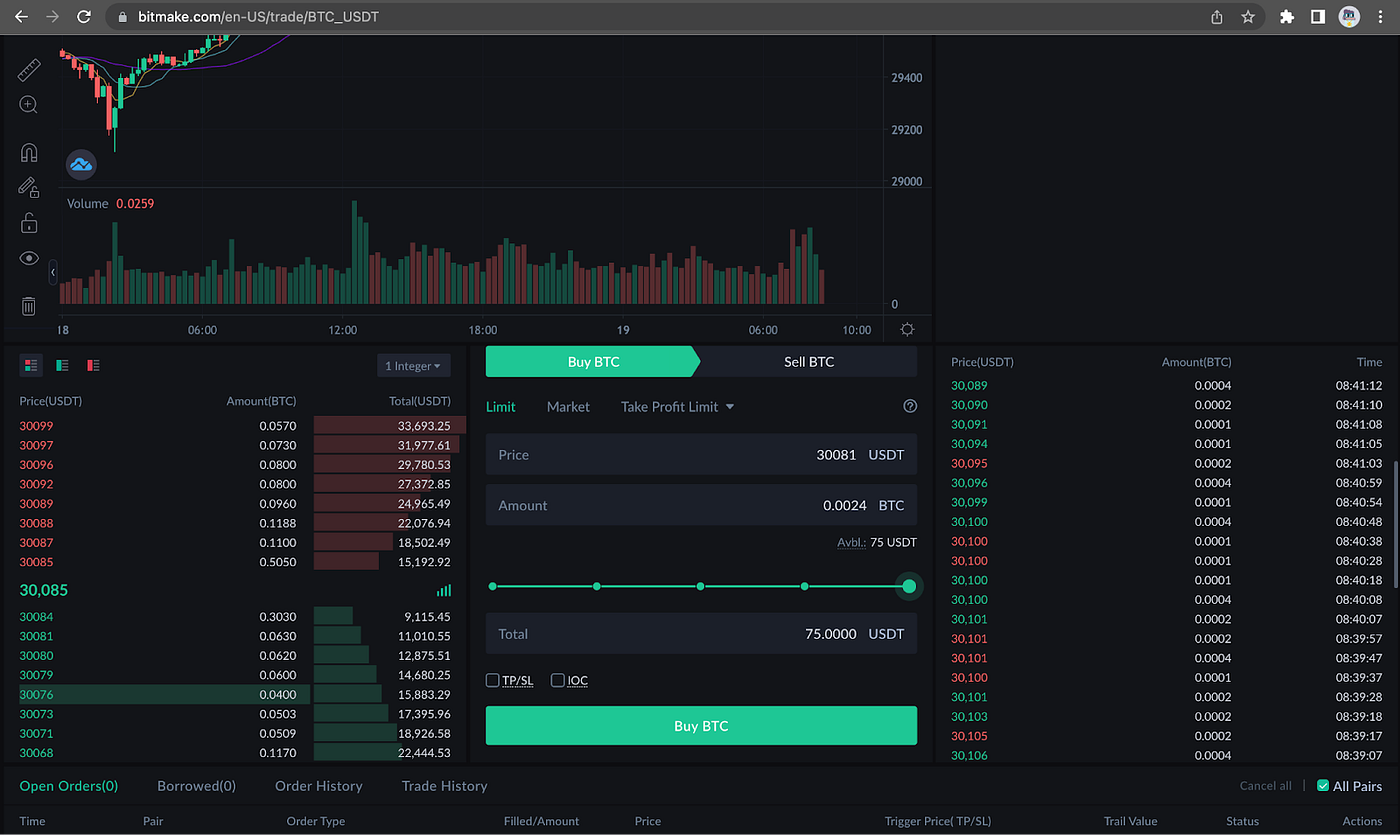Click the green signal bars icon beside 30,085
Image resolution: width=1400 pixels, height=835 pixels.
(444, 590)
